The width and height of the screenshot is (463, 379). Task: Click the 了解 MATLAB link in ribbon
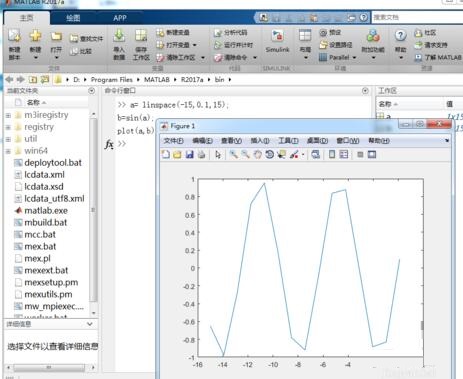(438, 57)
